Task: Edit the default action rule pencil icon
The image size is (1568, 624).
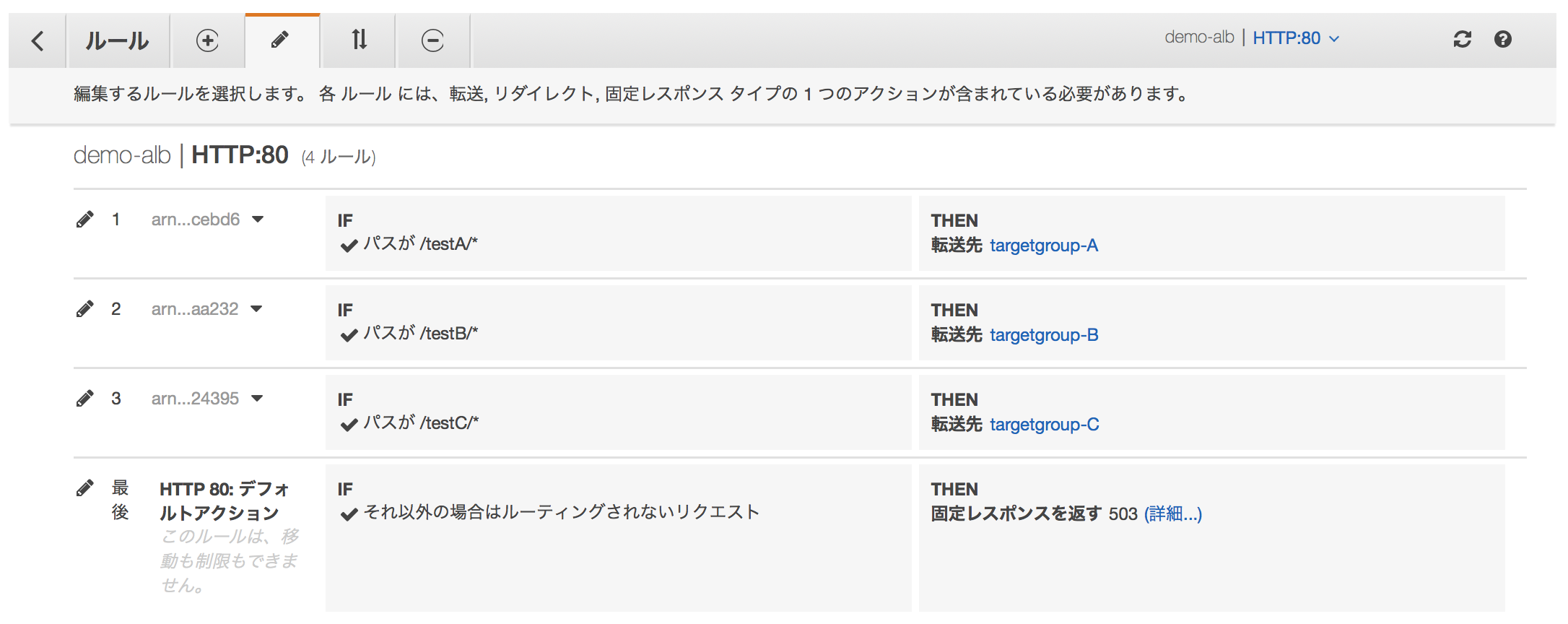Action: click(86, 487)
